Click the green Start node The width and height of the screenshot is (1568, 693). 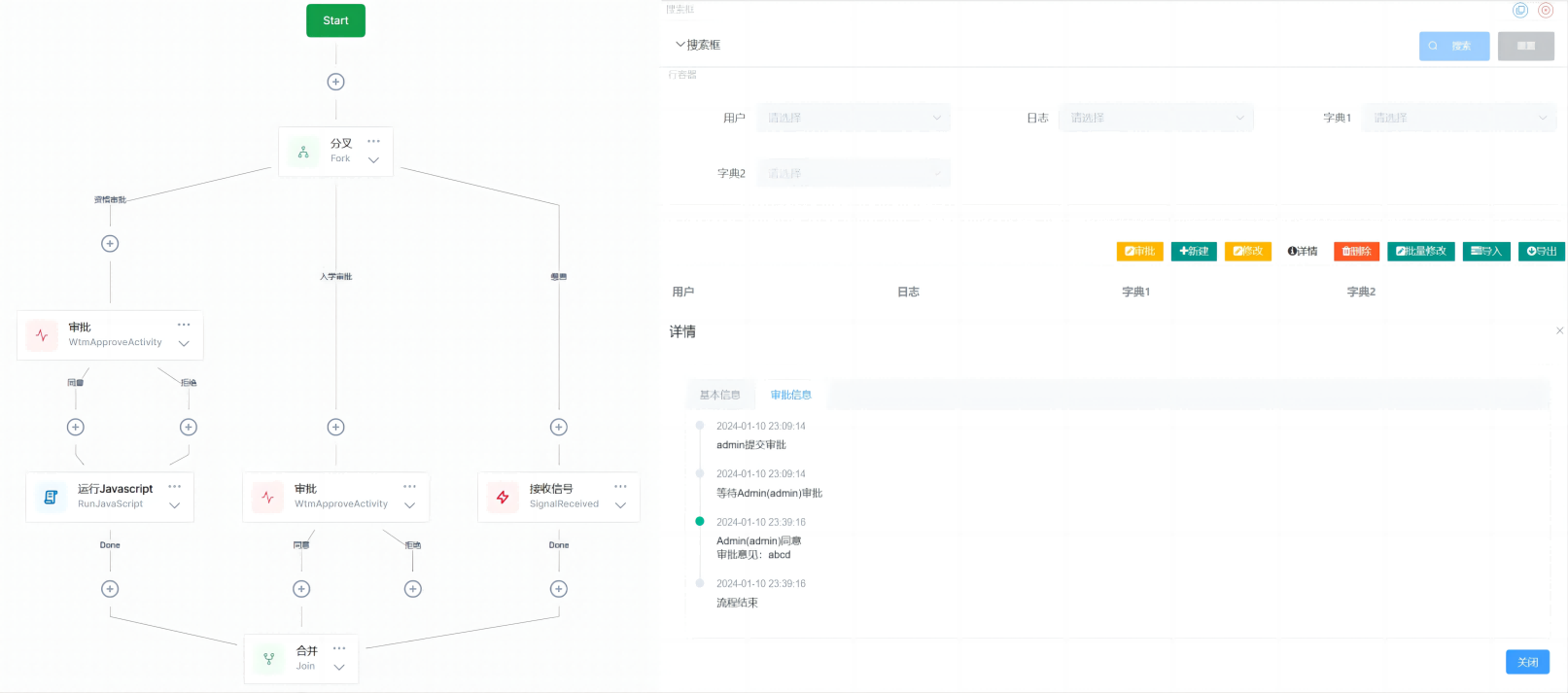coord(335,20)
